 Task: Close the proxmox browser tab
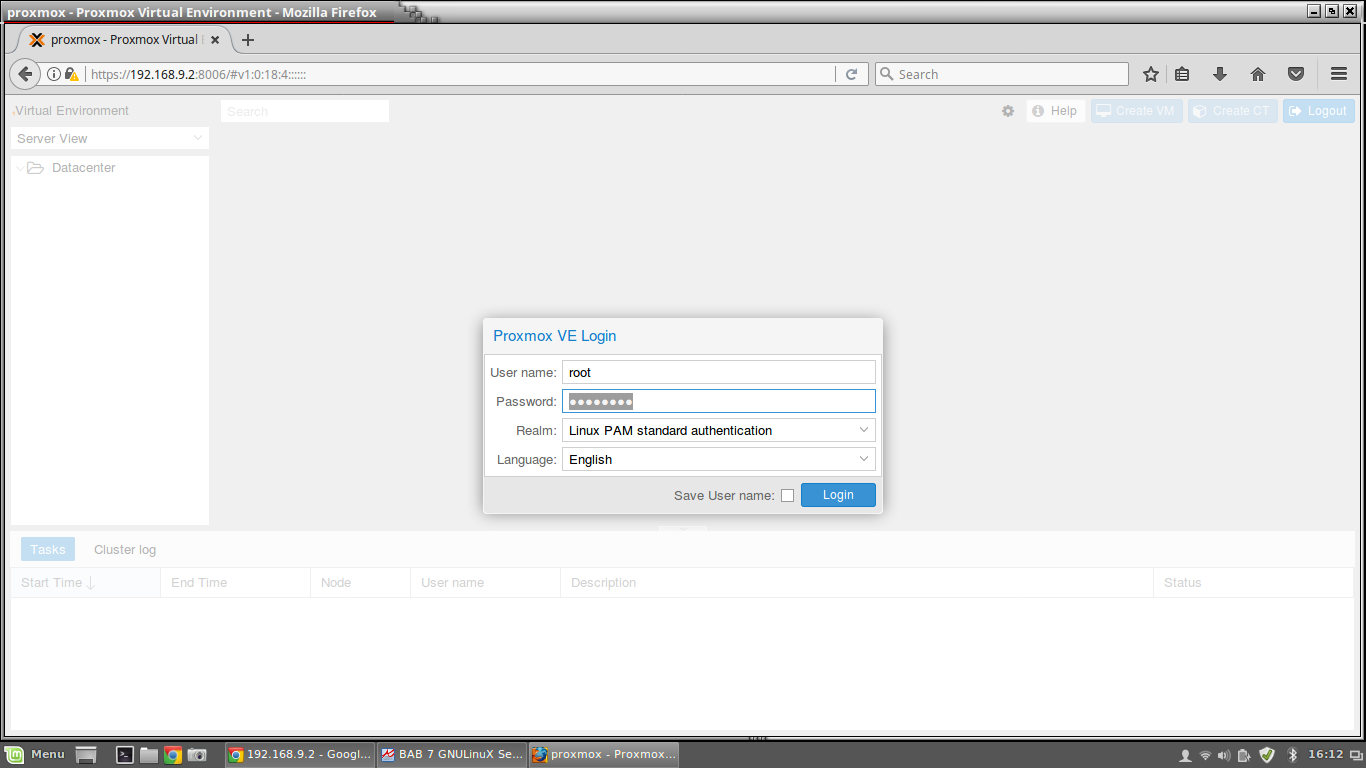click(215, 40)
